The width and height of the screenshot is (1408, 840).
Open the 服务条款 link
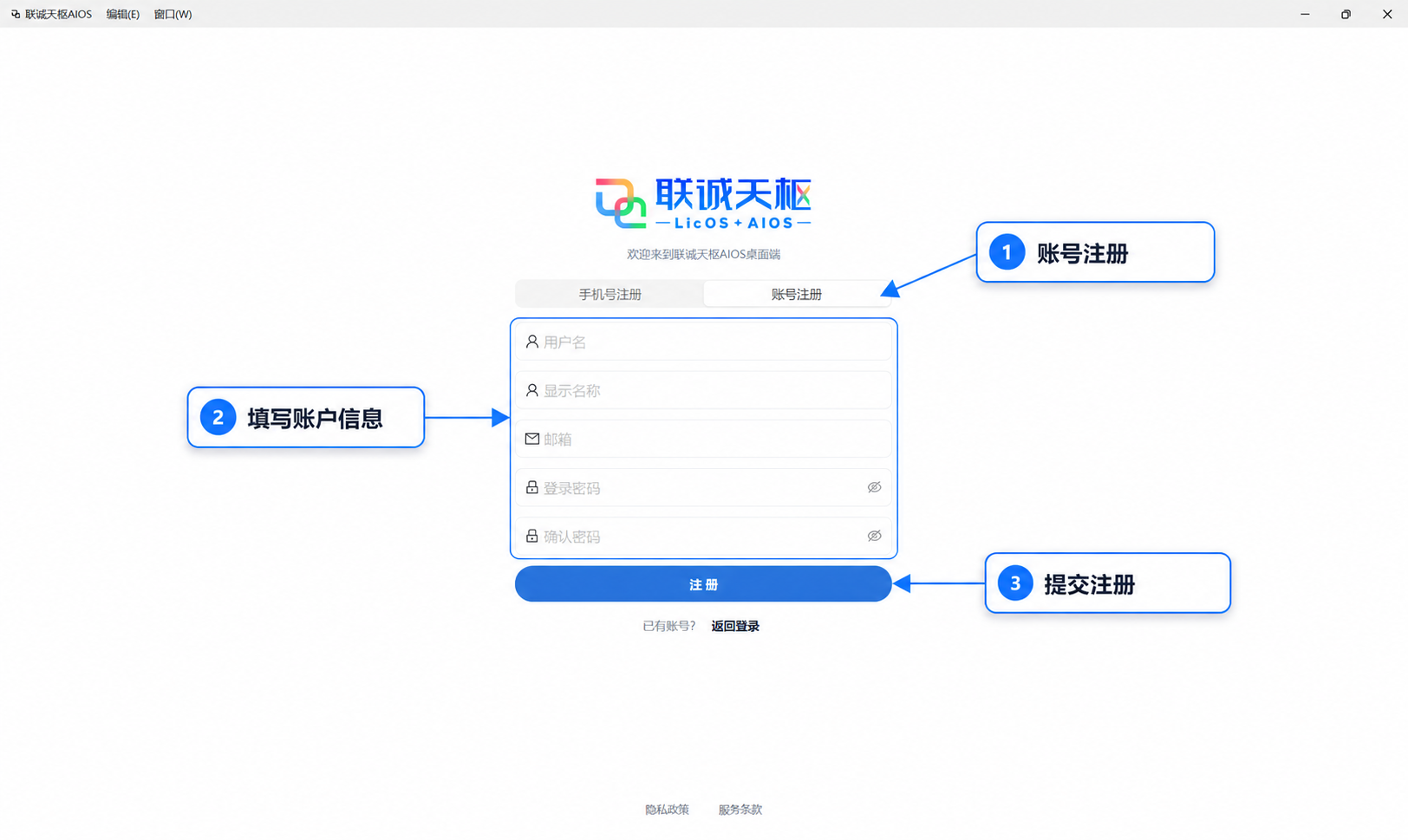[x=740, y=810]
